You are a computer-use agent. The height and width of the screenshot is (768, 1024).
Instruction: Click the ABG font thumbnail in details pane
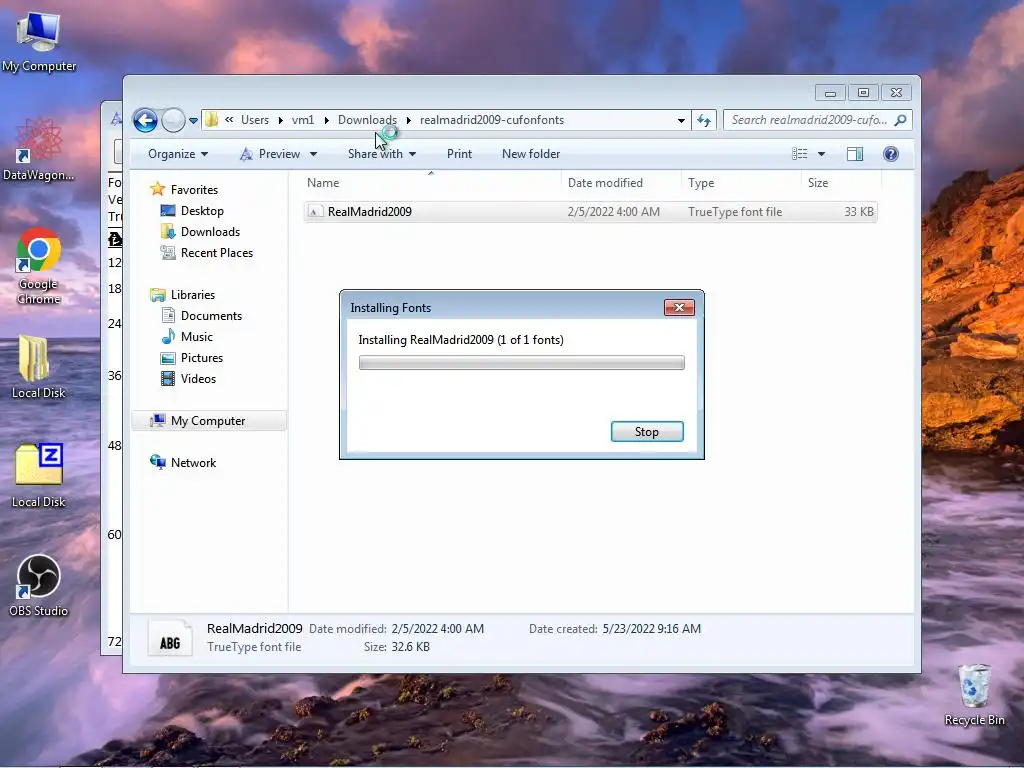(170, 637)
